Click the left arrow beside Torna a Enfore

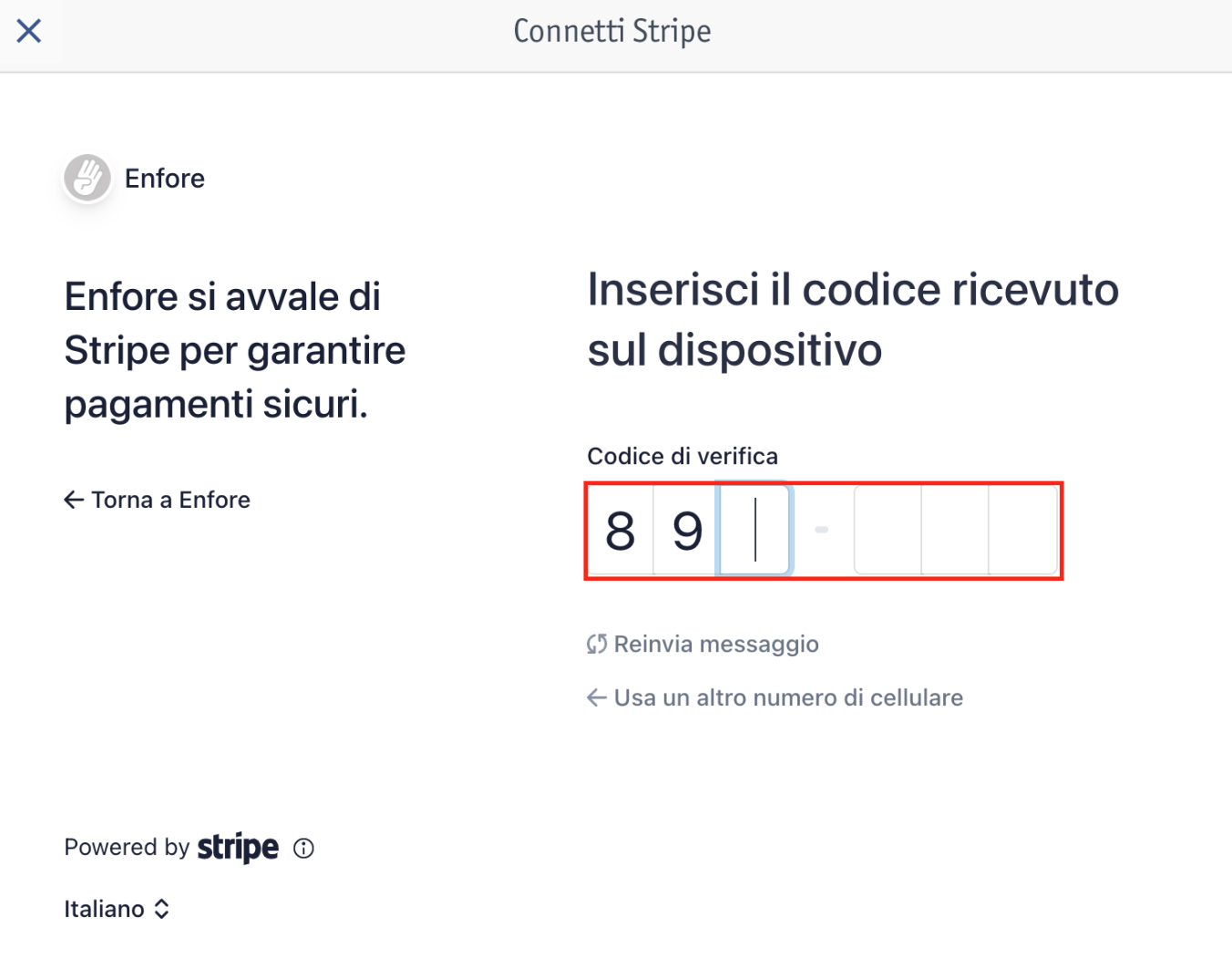tap(74, 500)
